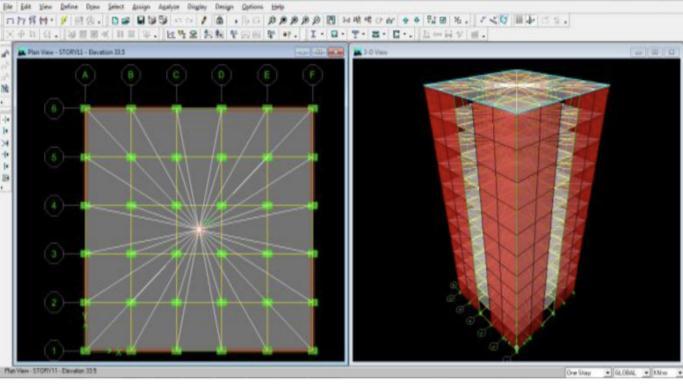Image resolution: width=683 pixels, height=386 pixels.
Task: Click grid bubble 6 in plan view
Action: pyautogui.click(x=54, y=108)
